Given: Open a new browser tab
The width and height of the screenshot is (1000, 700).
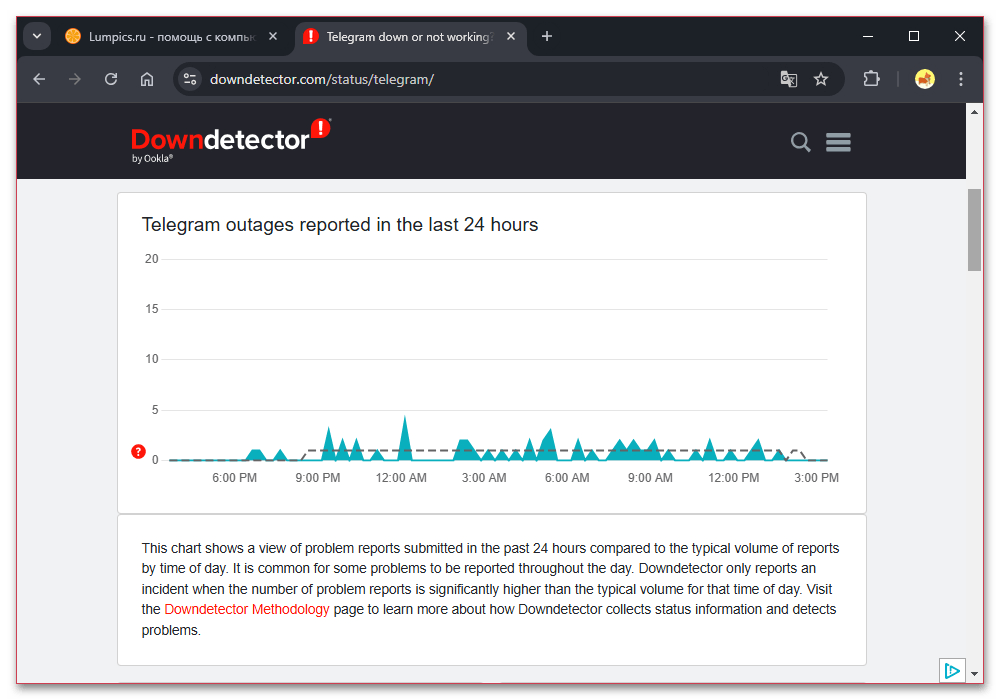Looking at the screenshot, I should click(x=547, y=36).
